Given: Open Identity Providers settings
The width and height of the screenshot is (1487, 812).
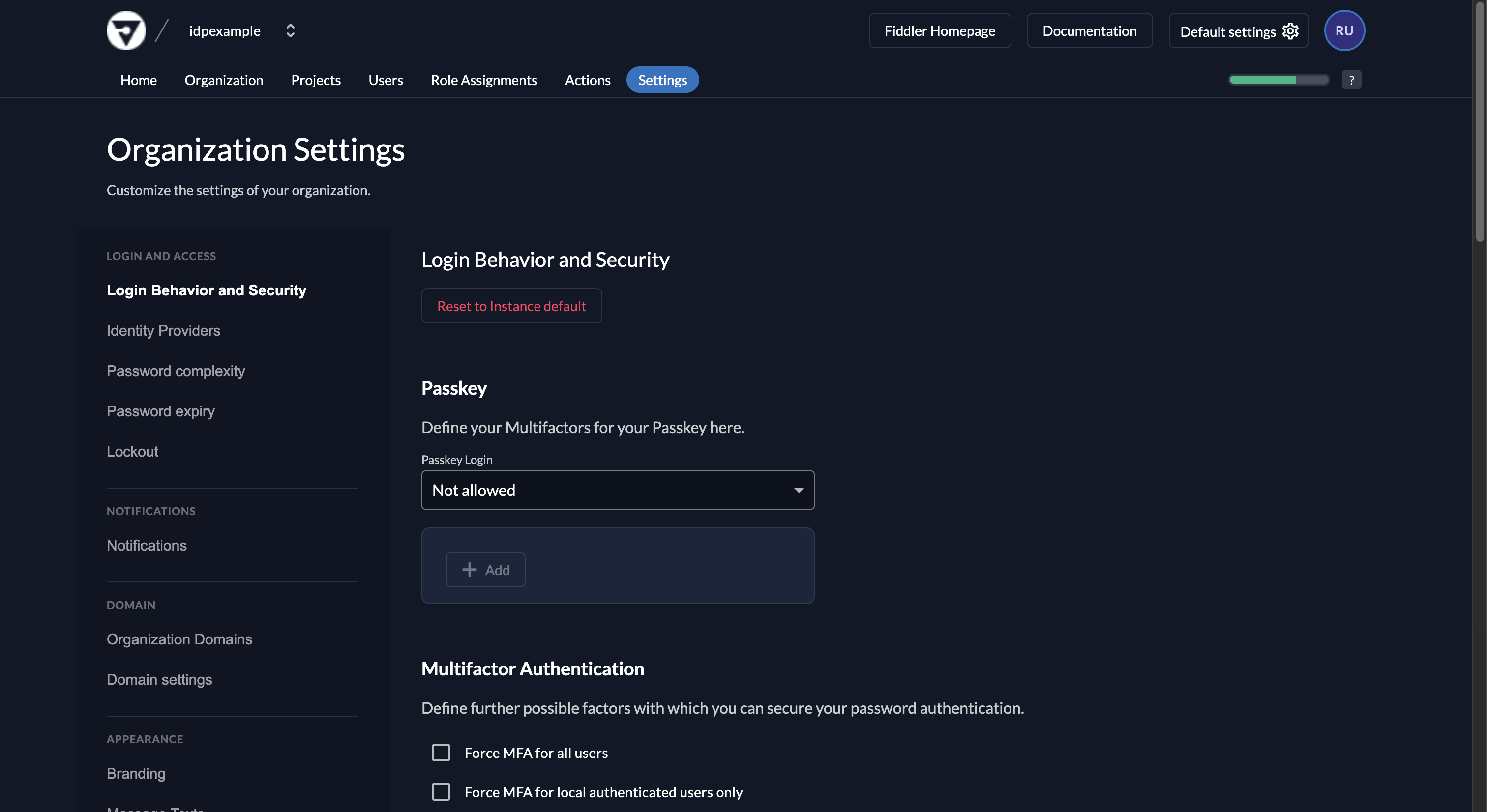Looking at the screenshot, I should (x=163, y=331).
